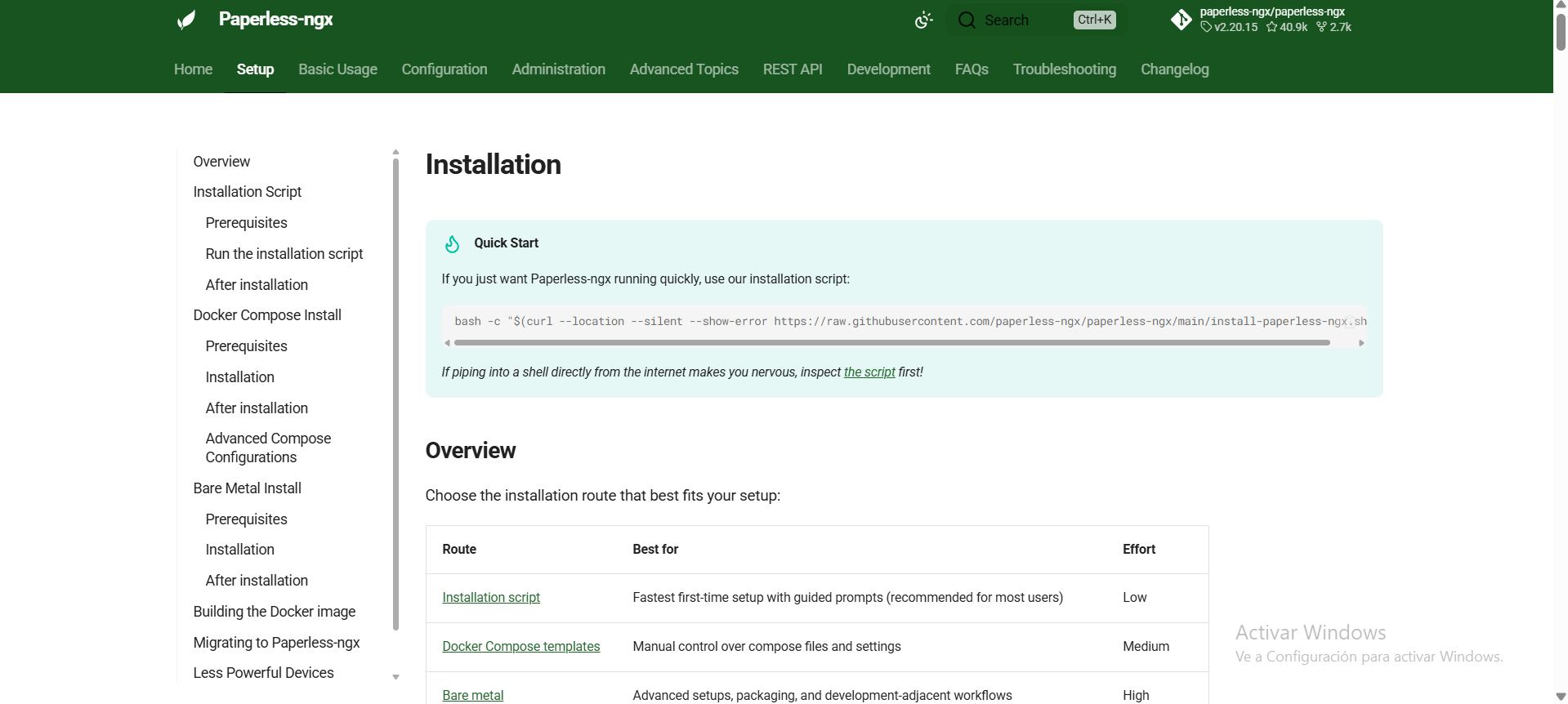The height and width of the screenshot is (704, 1568).
Task: Select Less Powerful Devices in sidebar
Action: pyautogui.click(x=264, y=673)
